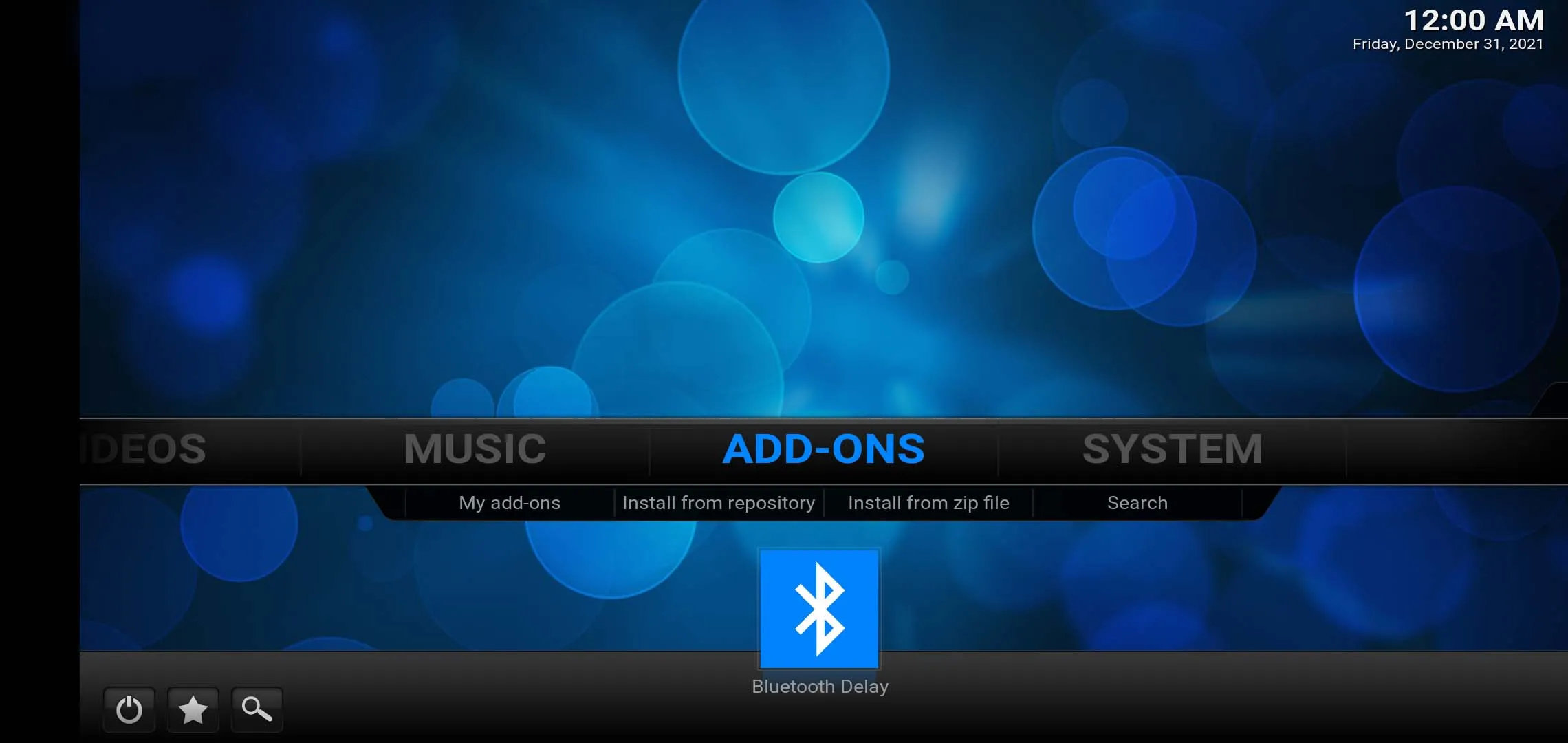Select the ADD-ONS menu item
This screenshot has width=1568, height=743.
[x=824, y=449]
